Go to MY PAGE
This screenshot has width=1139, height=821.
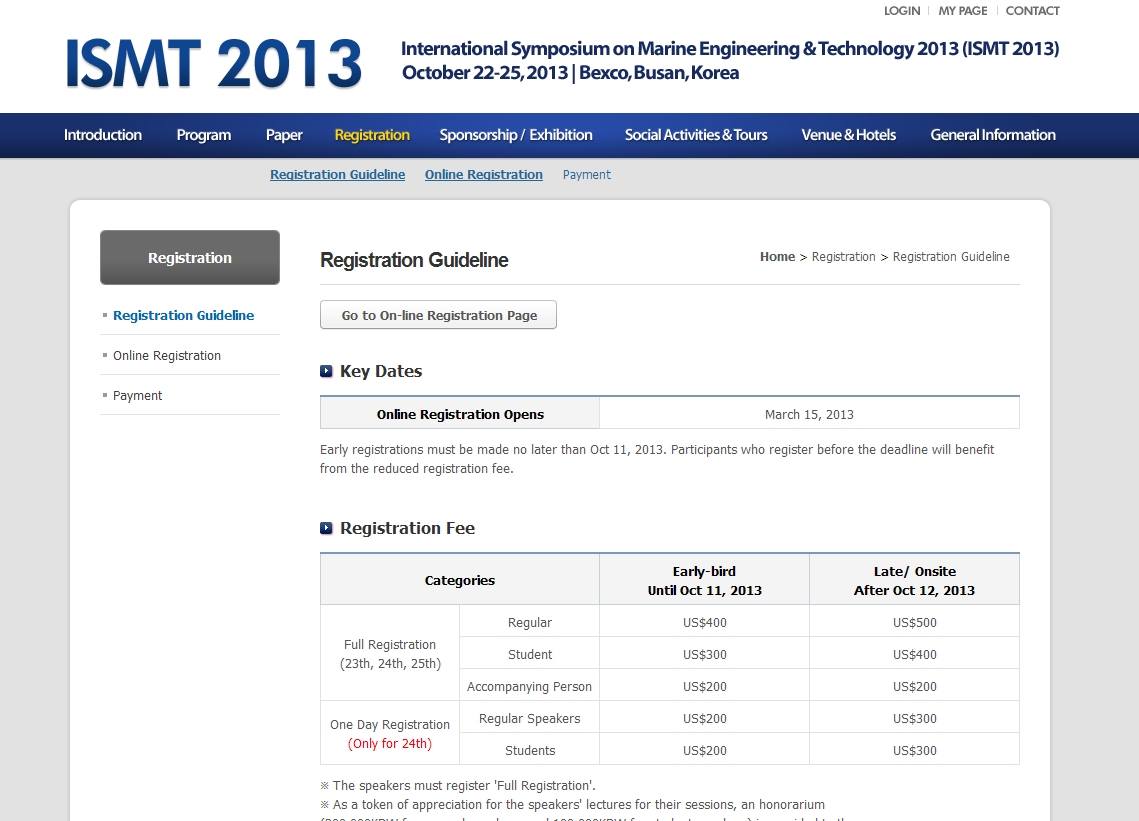click(x=962, y=11)
